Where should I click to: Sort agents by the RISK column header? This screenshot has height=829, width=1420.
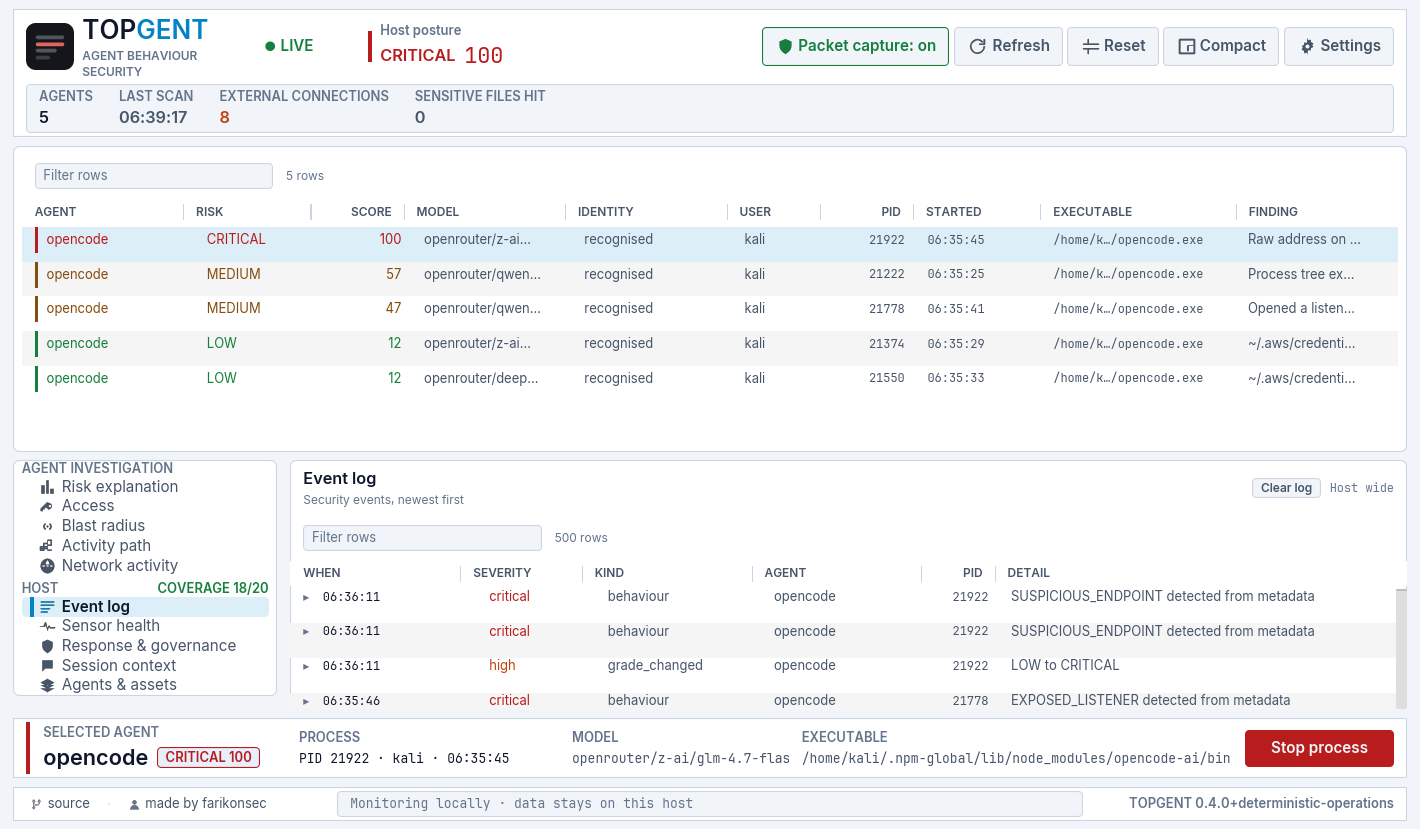tap(210, 212)
